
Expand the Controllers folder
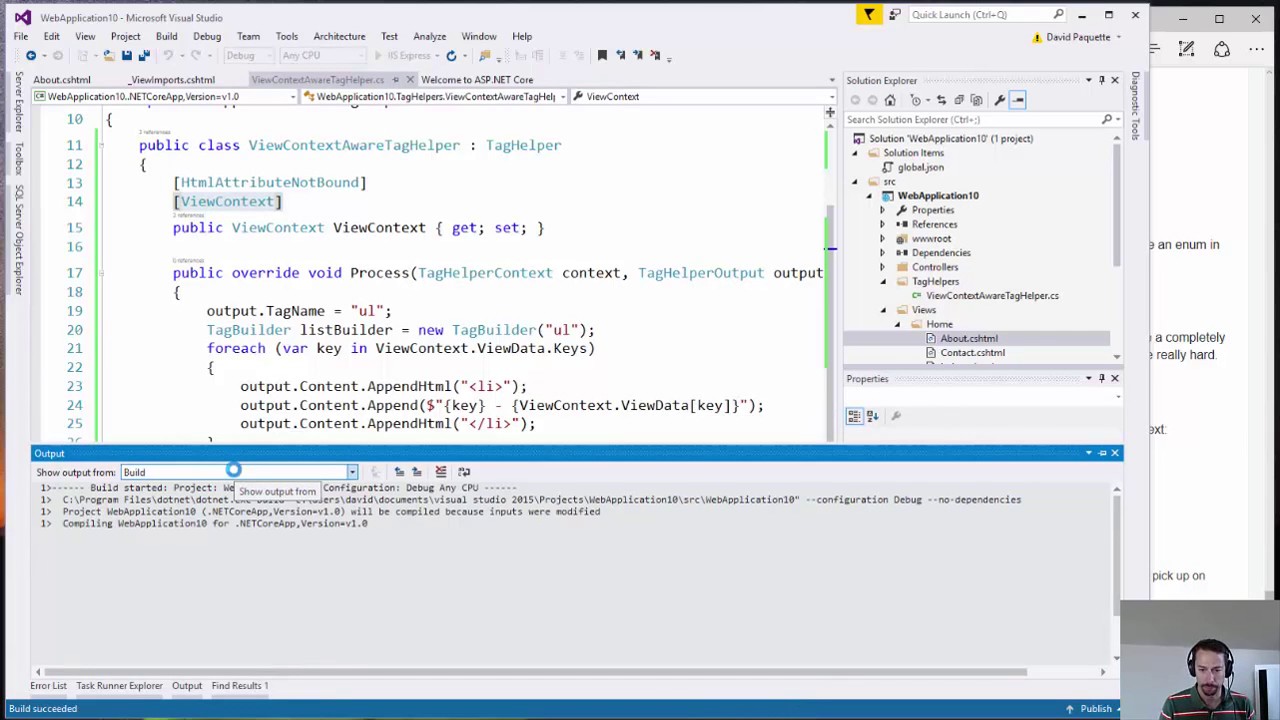tap(882, 267)
